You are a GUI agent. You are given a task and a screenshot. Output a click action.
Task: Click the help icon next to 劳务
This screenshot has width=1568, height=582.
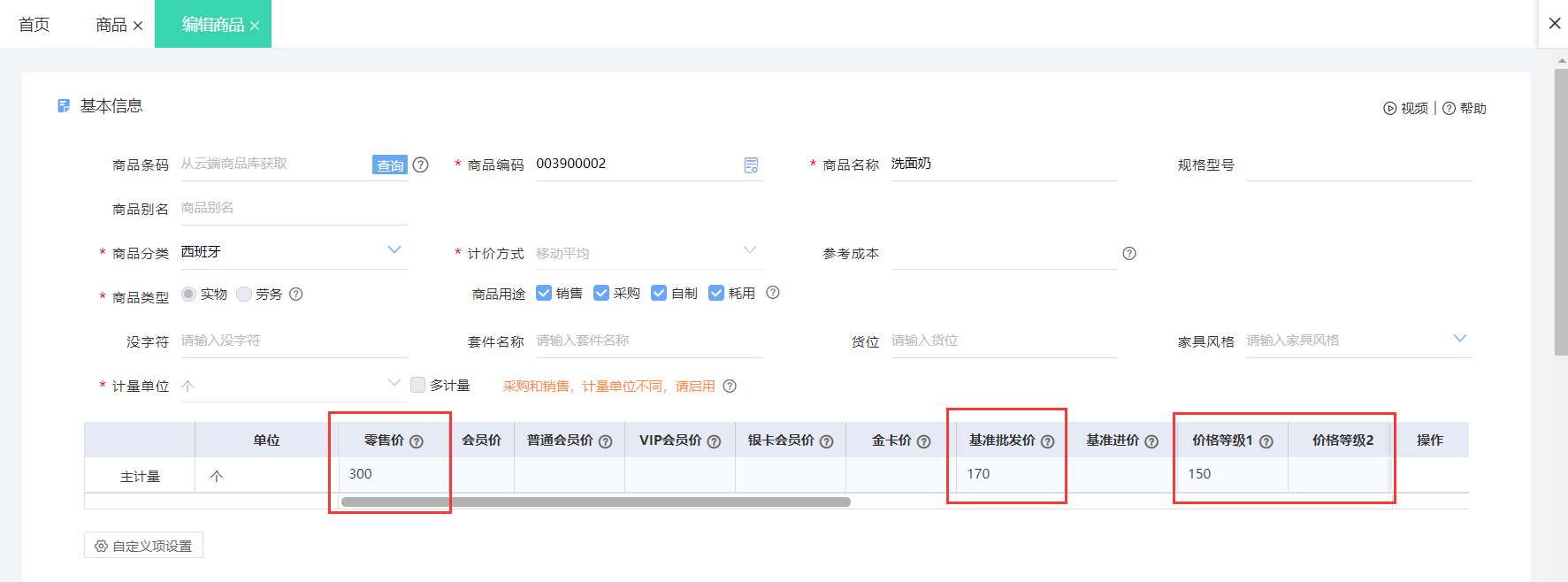click(x=296, y=294)
